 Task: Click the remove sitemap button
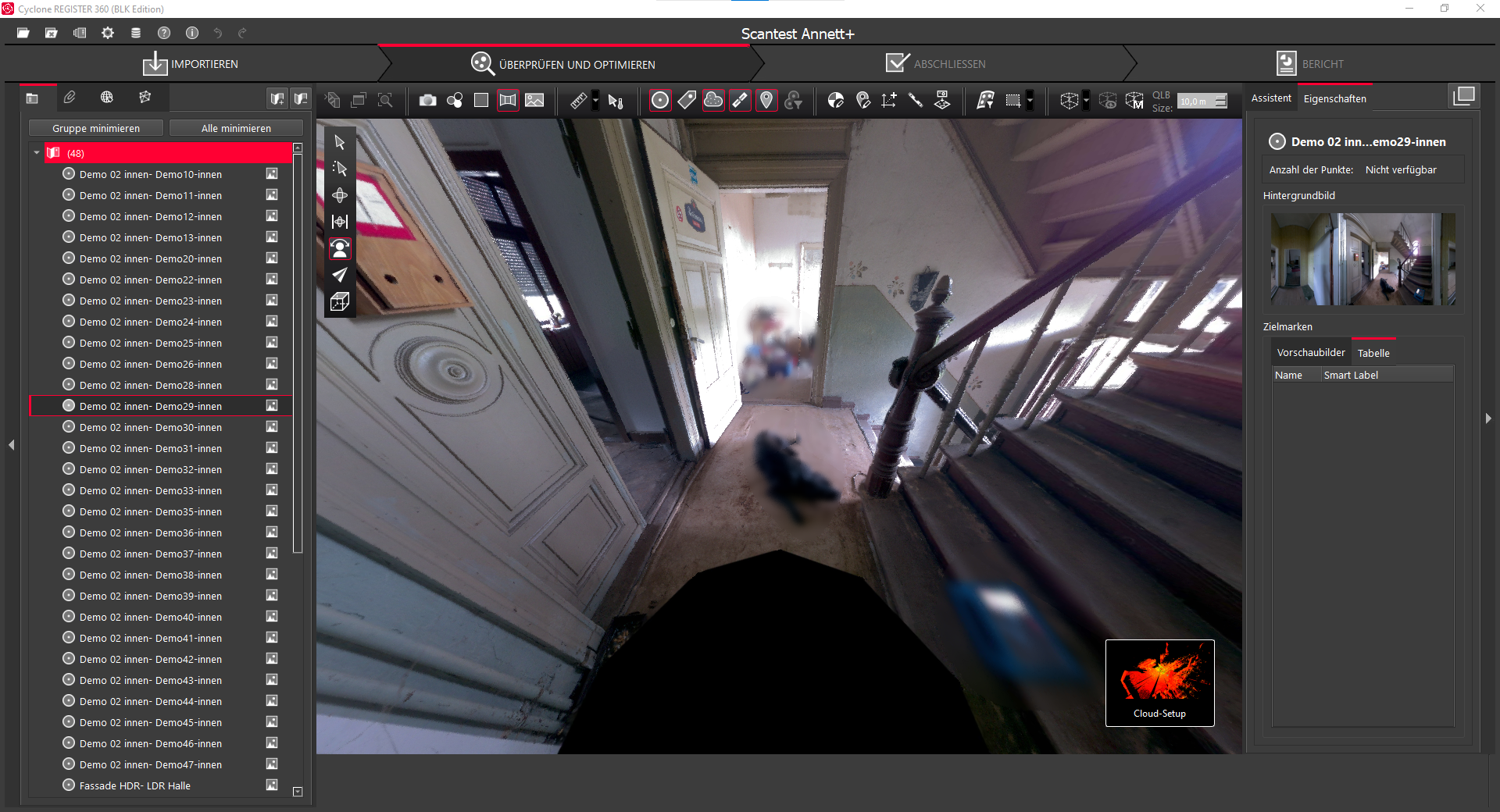tap(301, 98)
